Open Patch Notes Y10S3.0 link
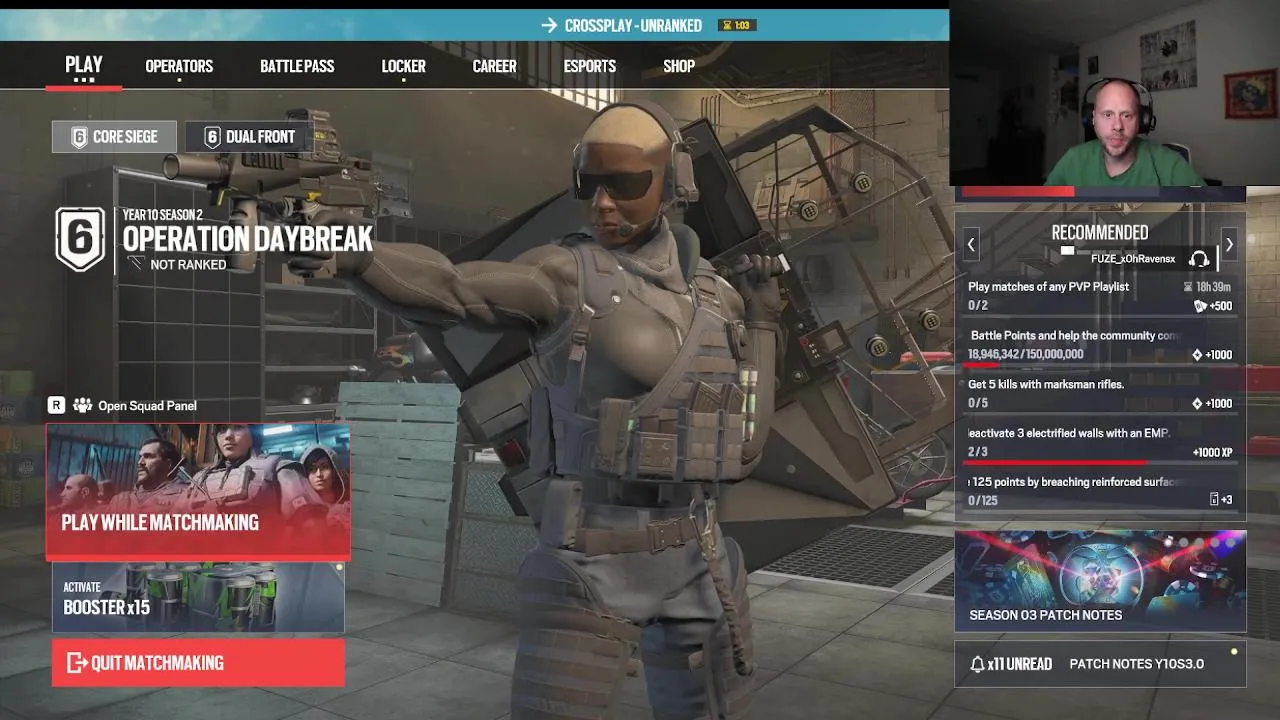Image resolution: width=1280 pixels, height=720 pixels. point(1136,664)
